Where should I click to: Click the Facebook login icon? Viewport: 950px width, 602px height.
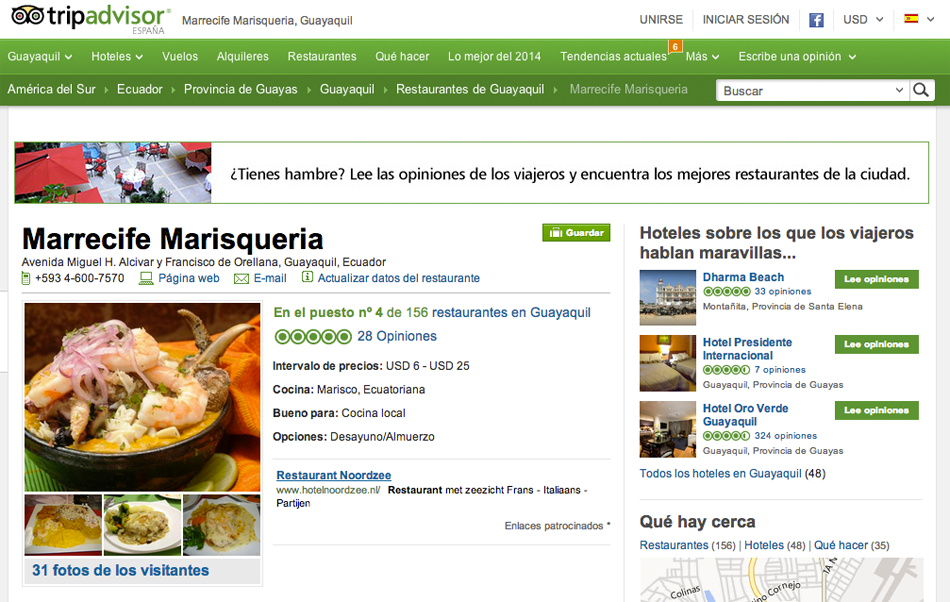click(x=816, y=20)
